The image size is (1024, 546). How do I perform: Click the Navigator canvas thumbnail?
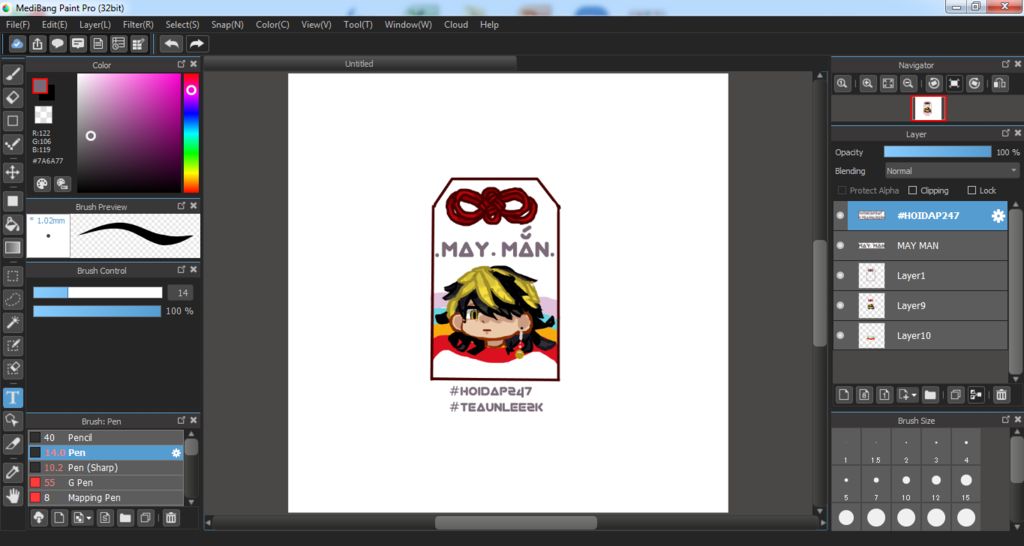[928, 109]
